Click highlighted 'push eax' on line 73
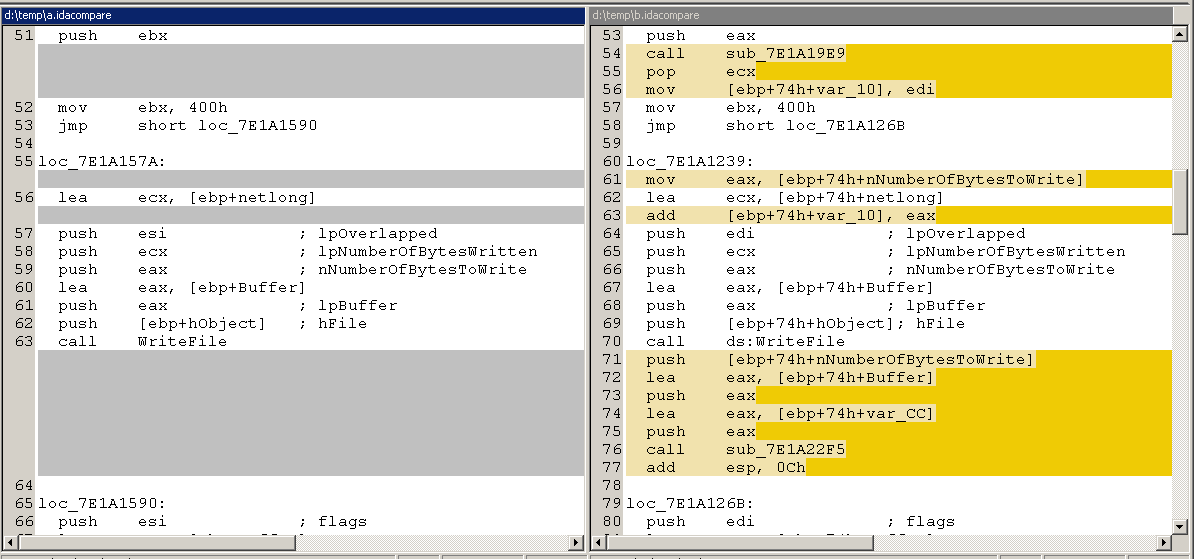Viewport: 1194px width, 559px height. (x=701, y=396)
